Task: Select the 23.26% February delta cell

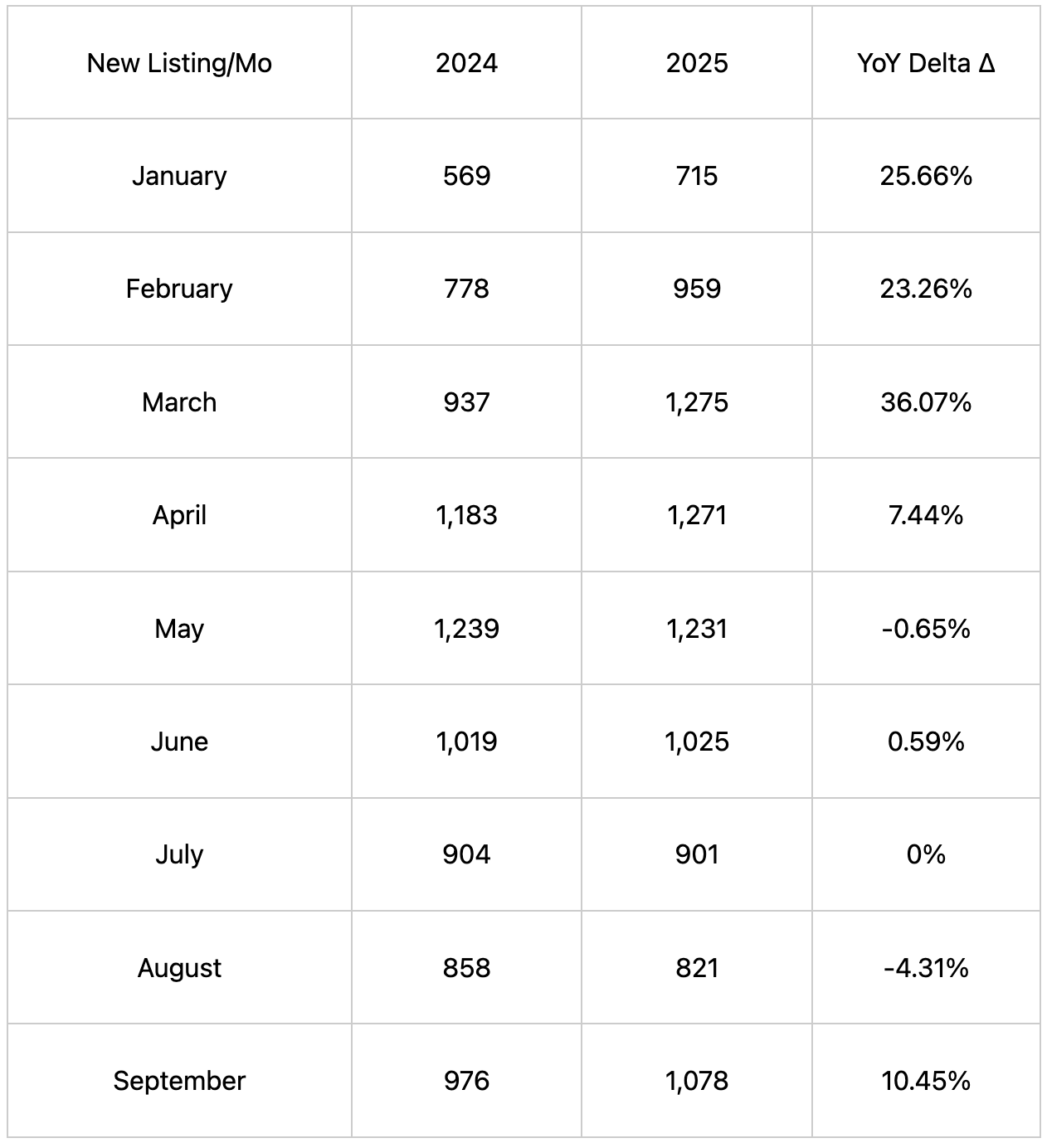Action: [x=926, y=289]
